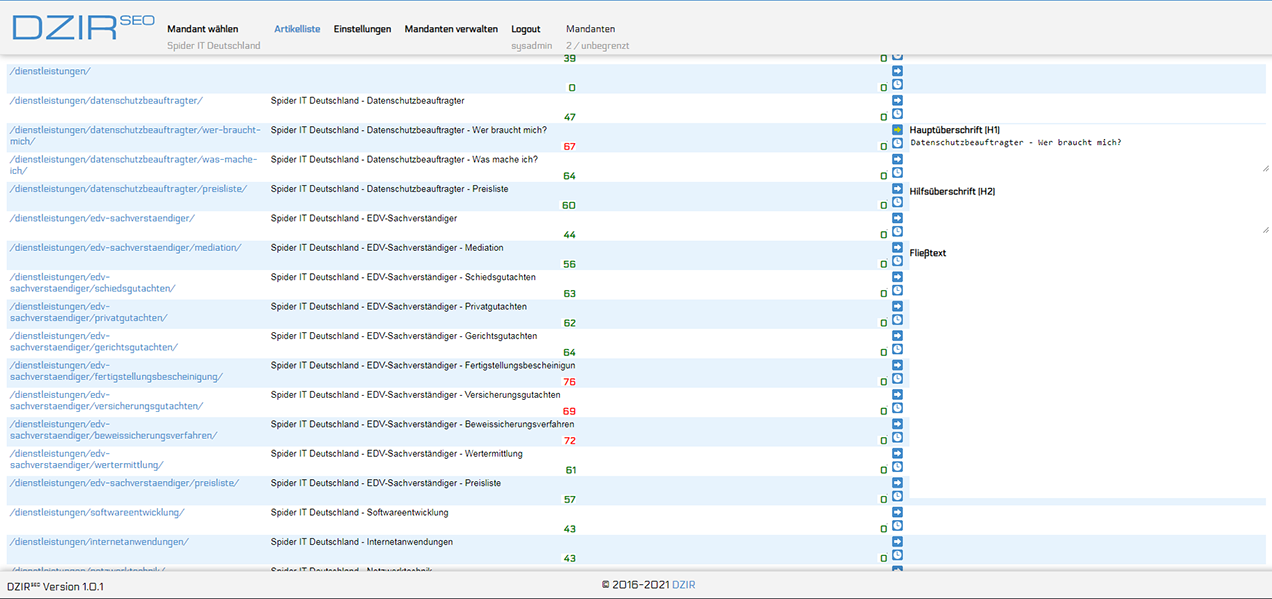The image size is (1272, 599).
Task: Click clock icon for Datenschutzbeauftragter row
Action: tap(897, 114)
